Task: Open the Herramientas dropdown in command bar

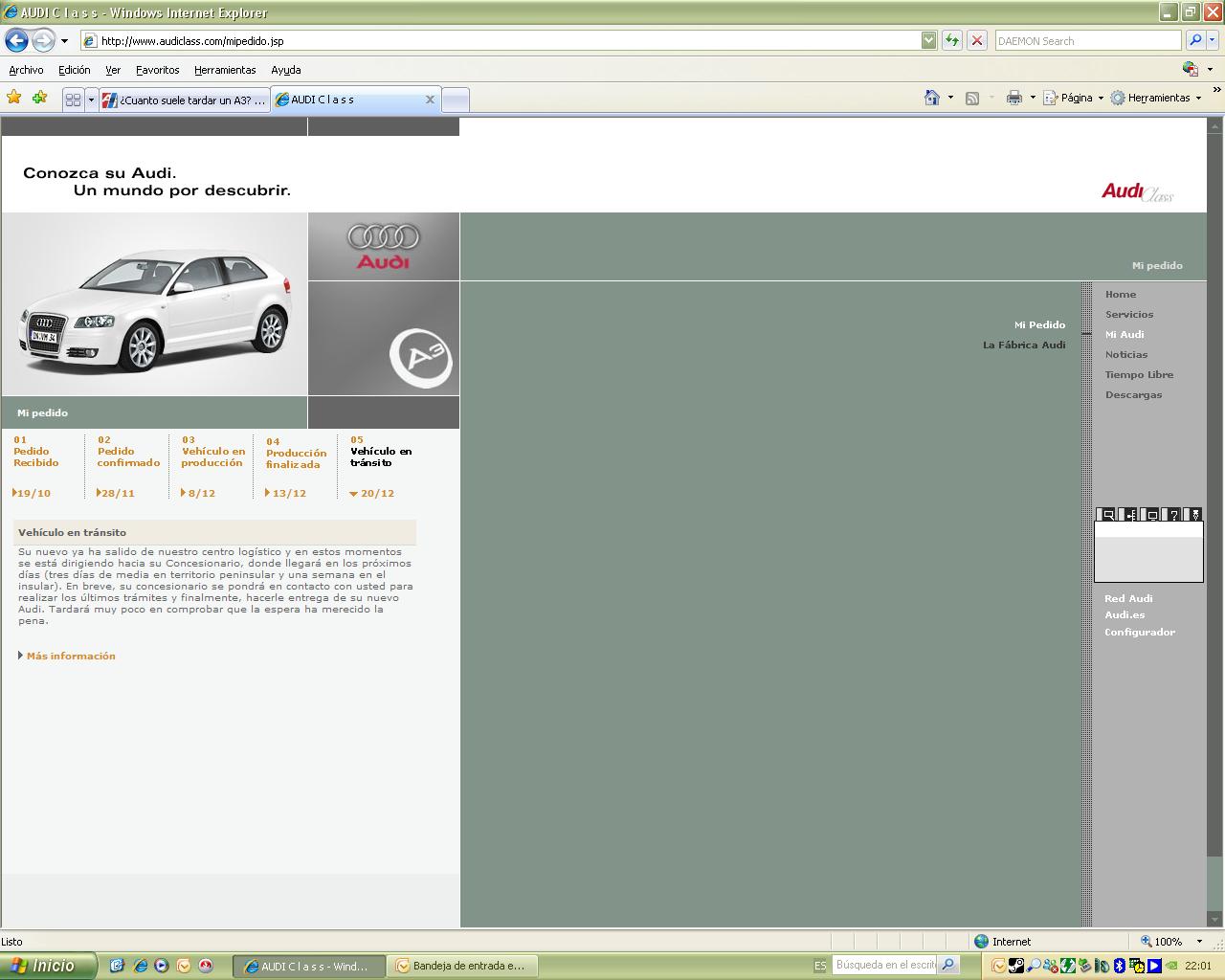Action: 1155,98
